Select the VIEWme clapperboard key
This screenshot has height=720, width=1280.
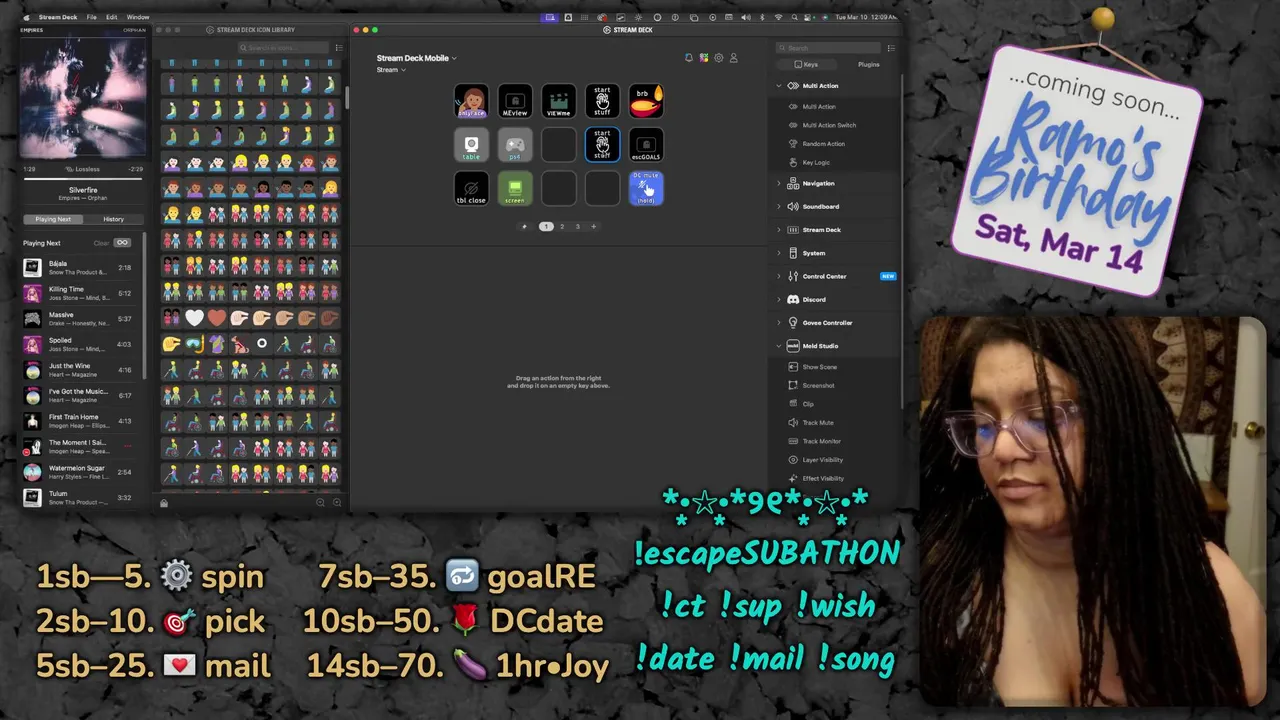click(558, 101)
